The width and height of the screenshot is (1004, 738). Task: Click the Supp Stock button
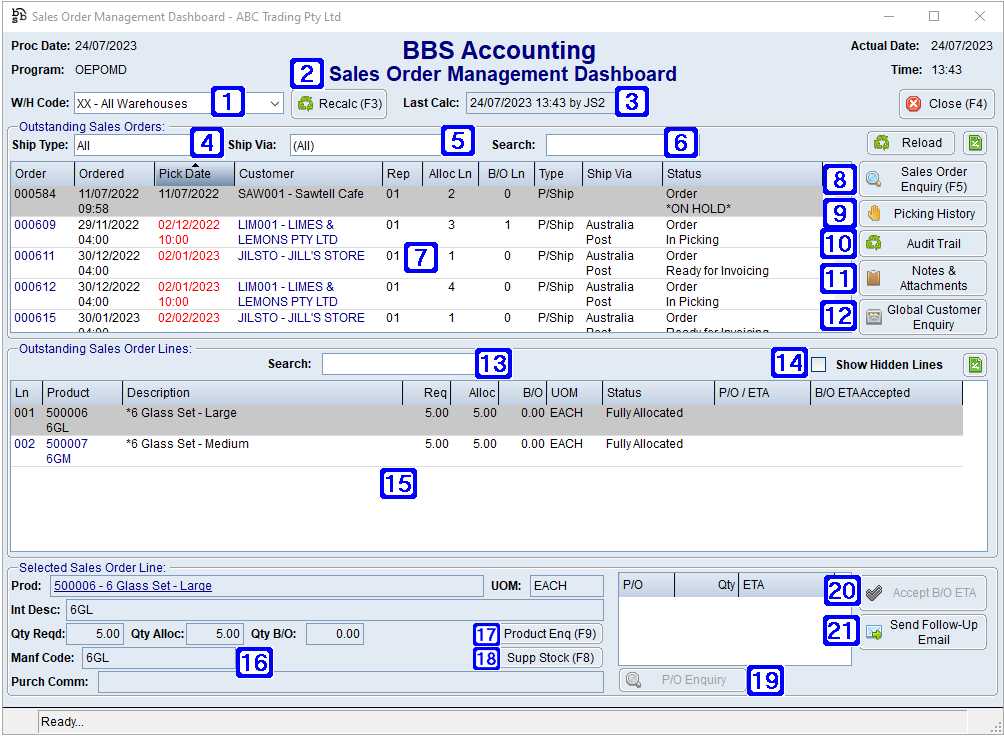[x=548, y=658]
